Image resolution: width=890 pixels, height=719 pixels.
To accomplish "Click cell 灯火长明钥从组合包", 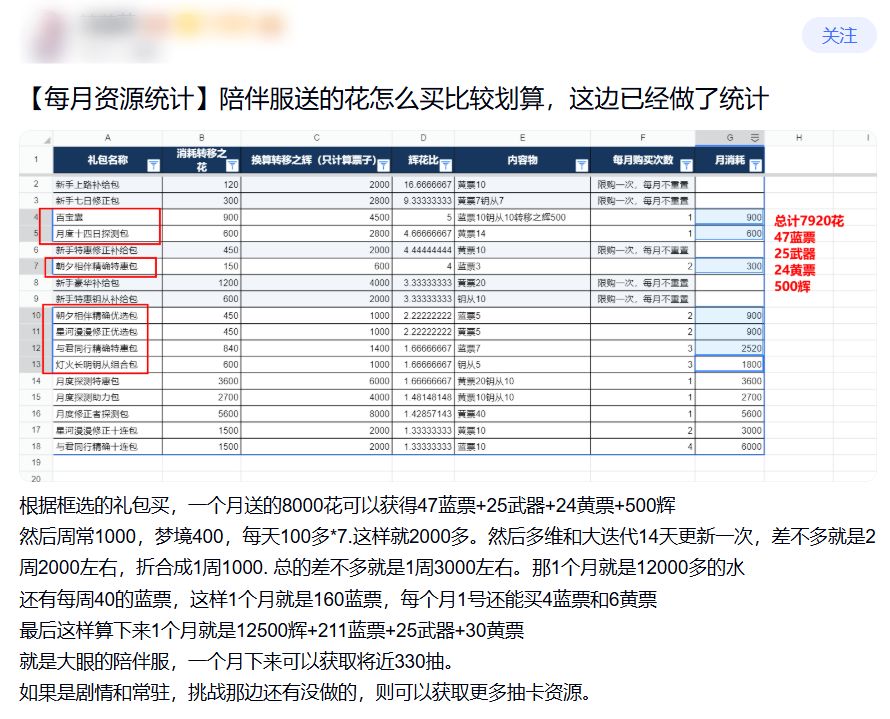I will (108, 365).
